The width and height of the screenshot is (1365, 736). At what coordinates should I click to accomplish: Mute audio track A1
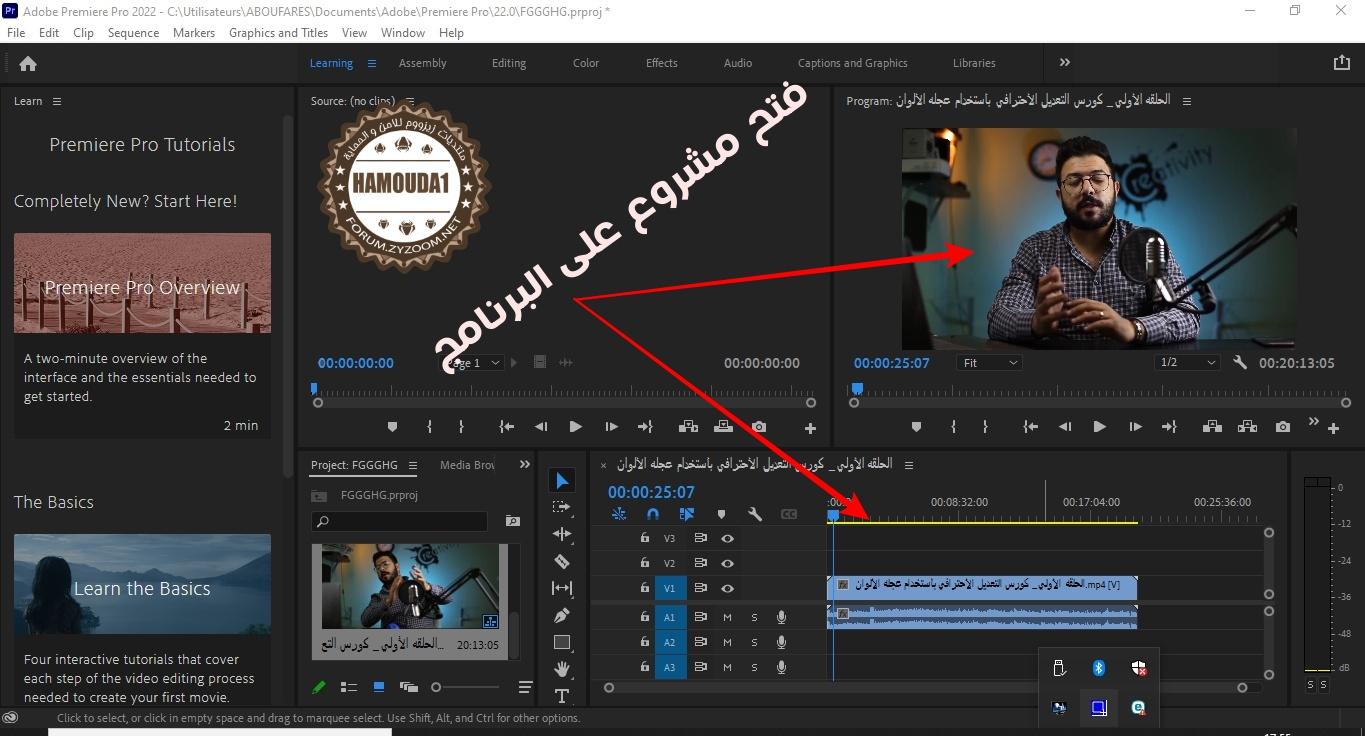coord(727,617)
